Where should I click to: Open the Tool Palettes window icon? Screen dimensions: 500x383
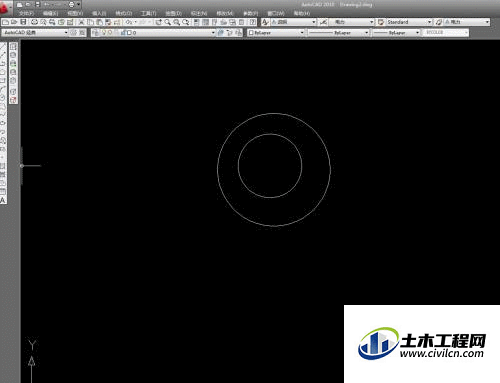pyautogui.click(x=214, y=22)
